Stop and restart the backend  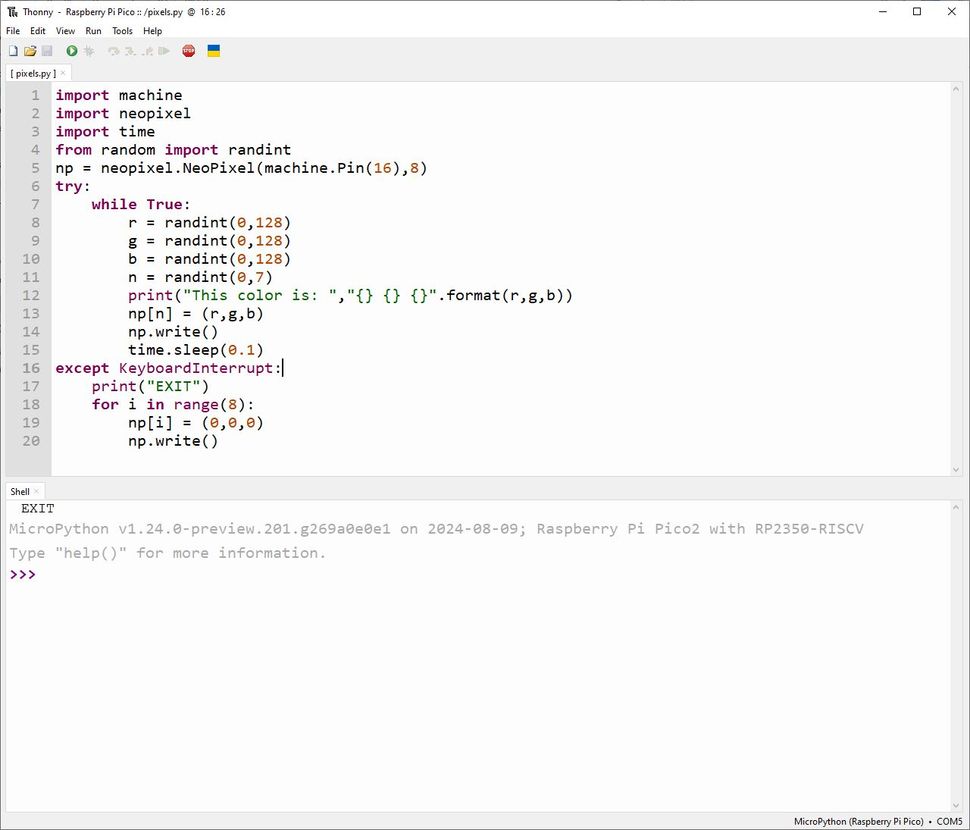point(188,50)
